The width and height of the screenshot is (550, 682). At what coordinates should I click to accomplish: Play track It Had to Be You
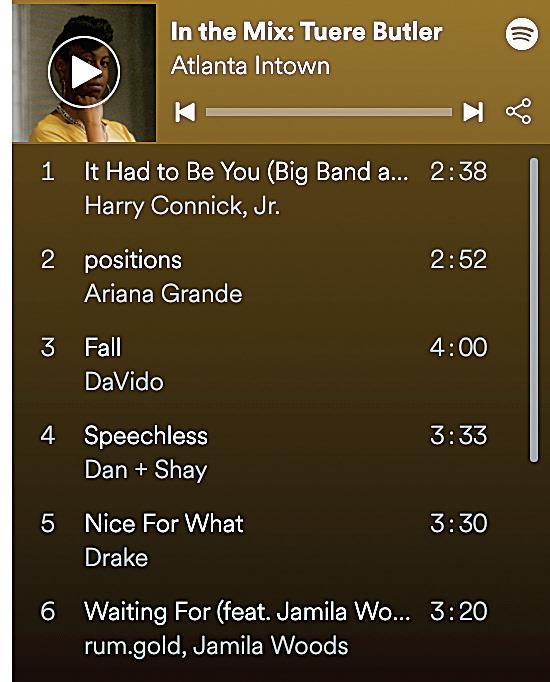[x=247, y=171]
